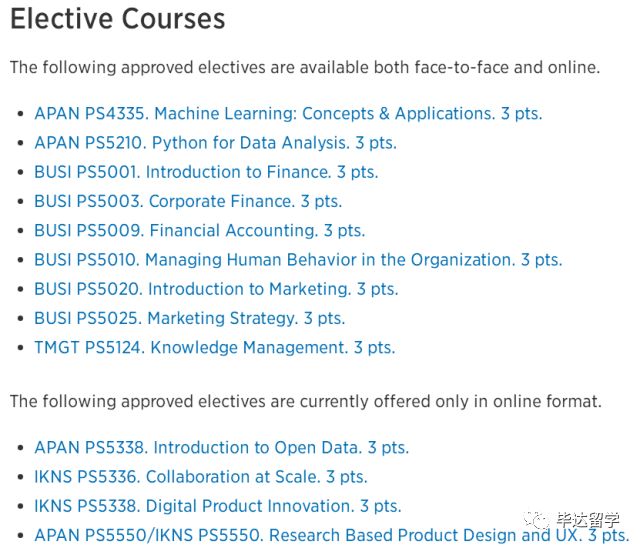Open BUSI PS5003 Corporate Finance course
The image size is (640, 548).
point(188,201)
